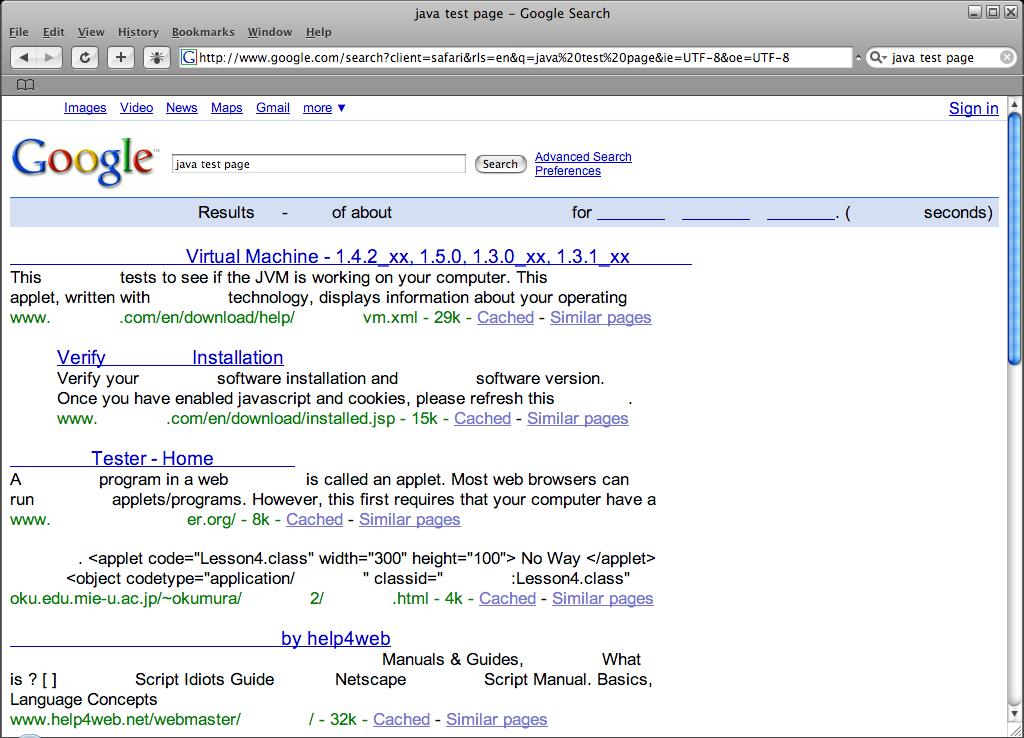Click the 'www.help4web.net/webmaster/' green URL text

coord(125,719)
